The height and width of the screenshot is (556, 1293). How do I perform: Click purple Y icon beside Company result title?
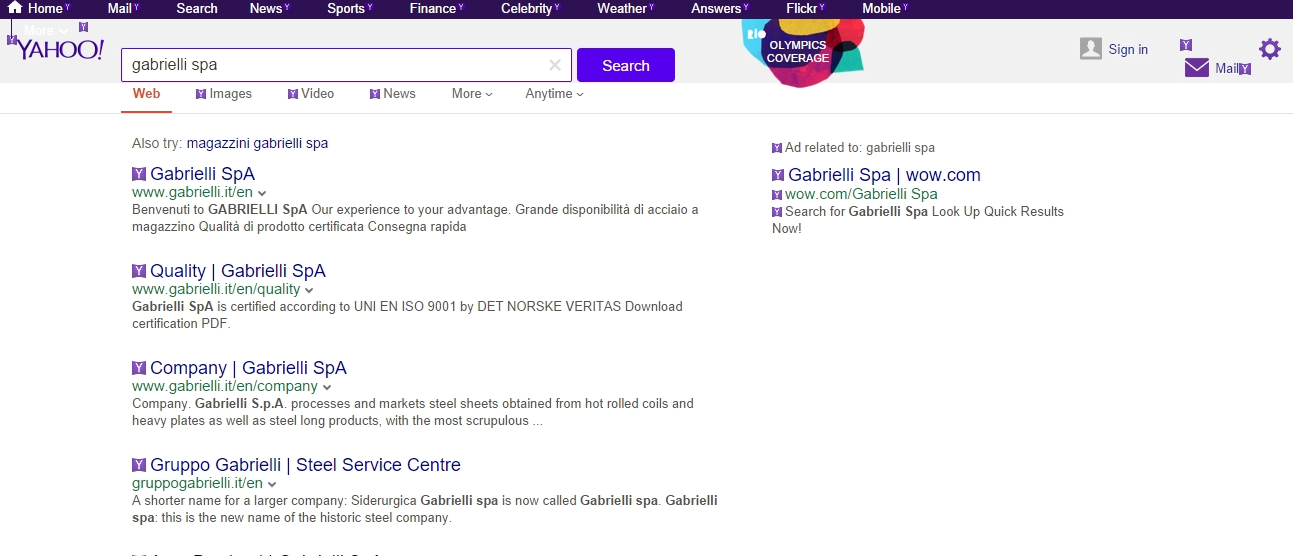[x=139, y=368]
